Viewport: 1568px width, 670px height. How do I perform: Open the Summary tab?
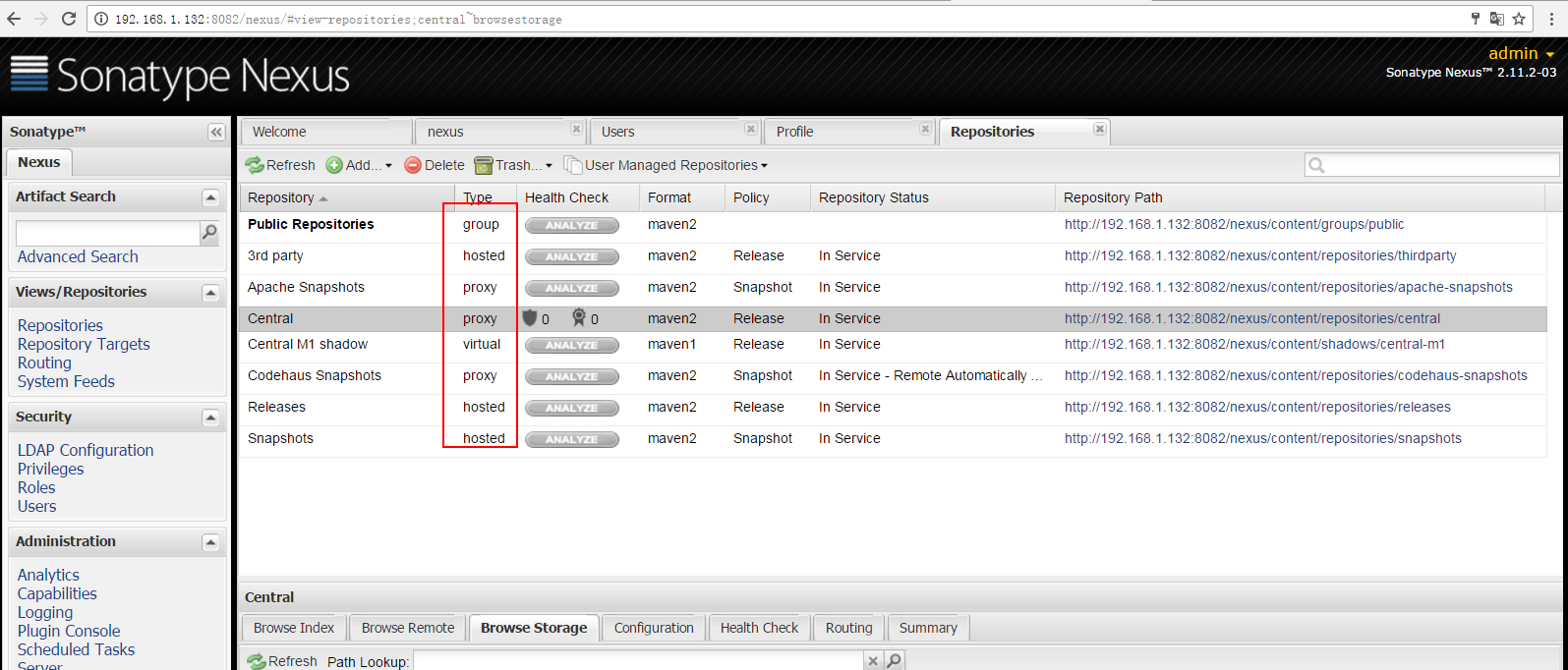(928, 628)
